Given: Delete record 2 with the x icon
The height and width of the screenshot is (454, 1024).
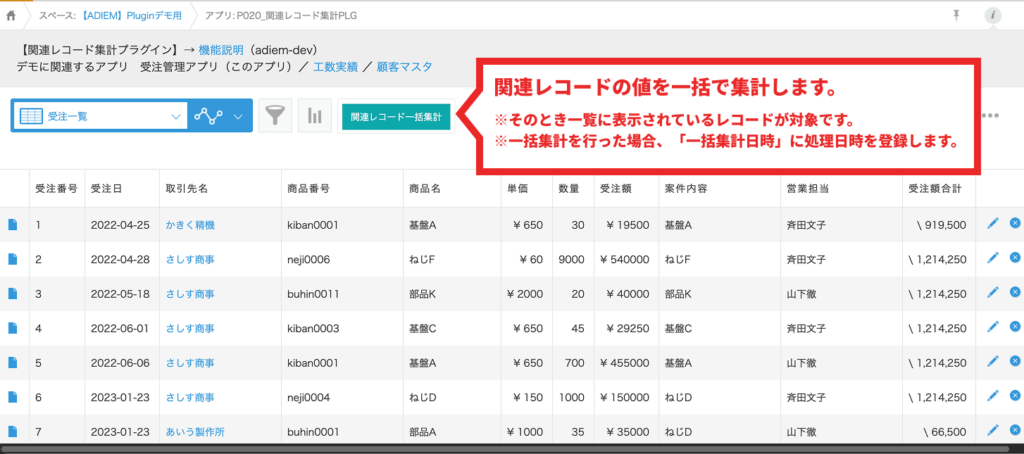Looking at the screenshot, I should pyautogui.click(x=1015, y=258).
